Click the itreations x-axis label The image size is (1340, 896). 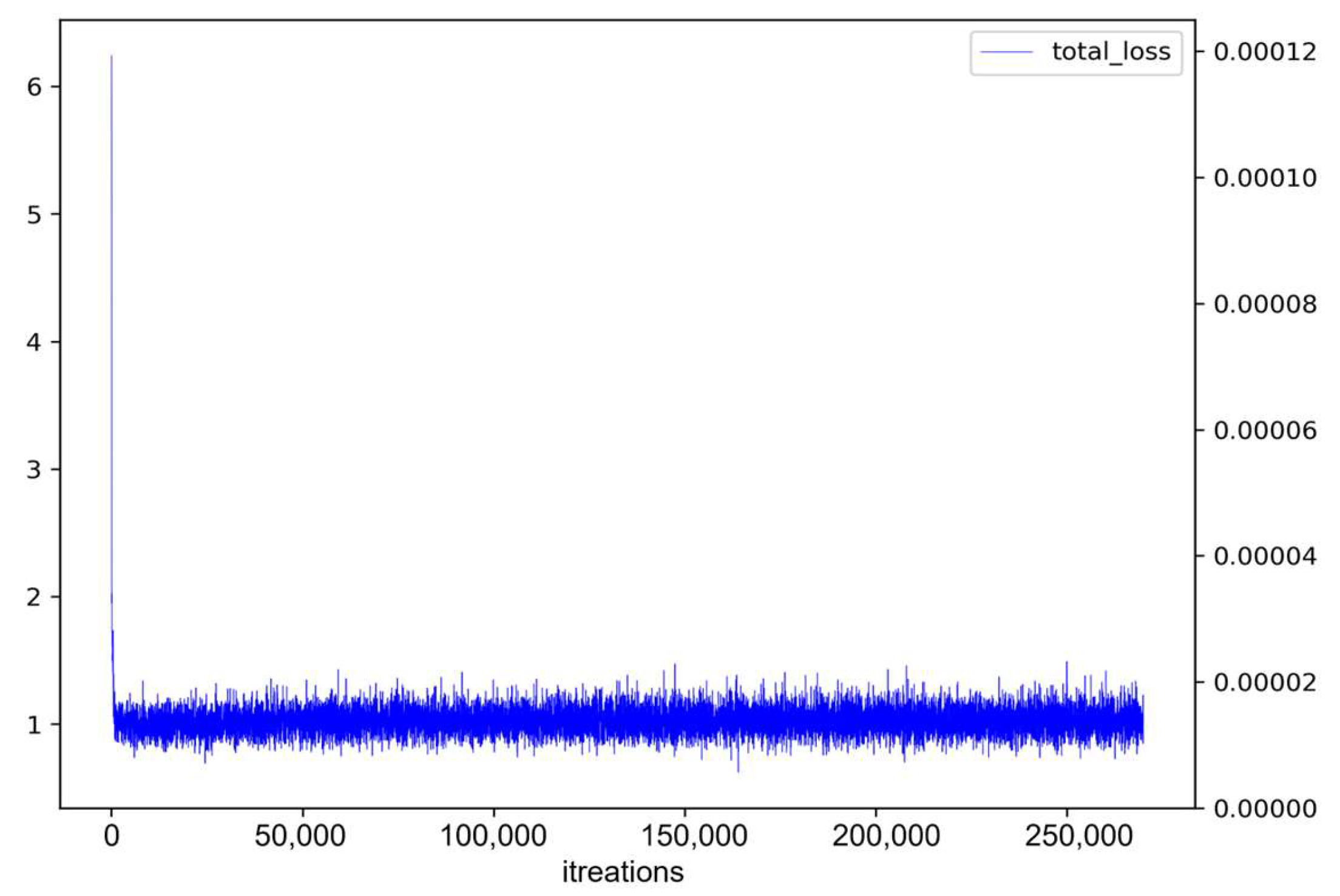(x=623, y=872)
